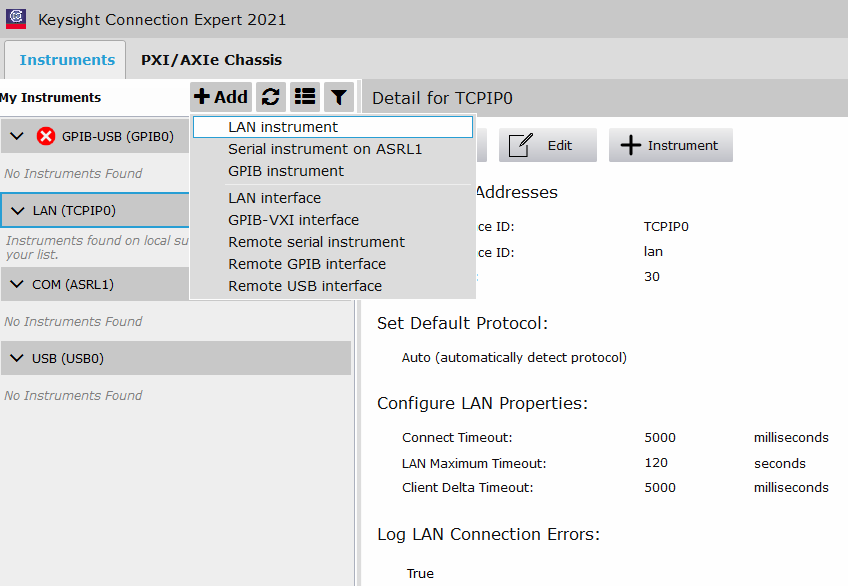Choose GPIB-VXI interface menu entry
This screenshot has width=848, height=586.
click(333, 221)
